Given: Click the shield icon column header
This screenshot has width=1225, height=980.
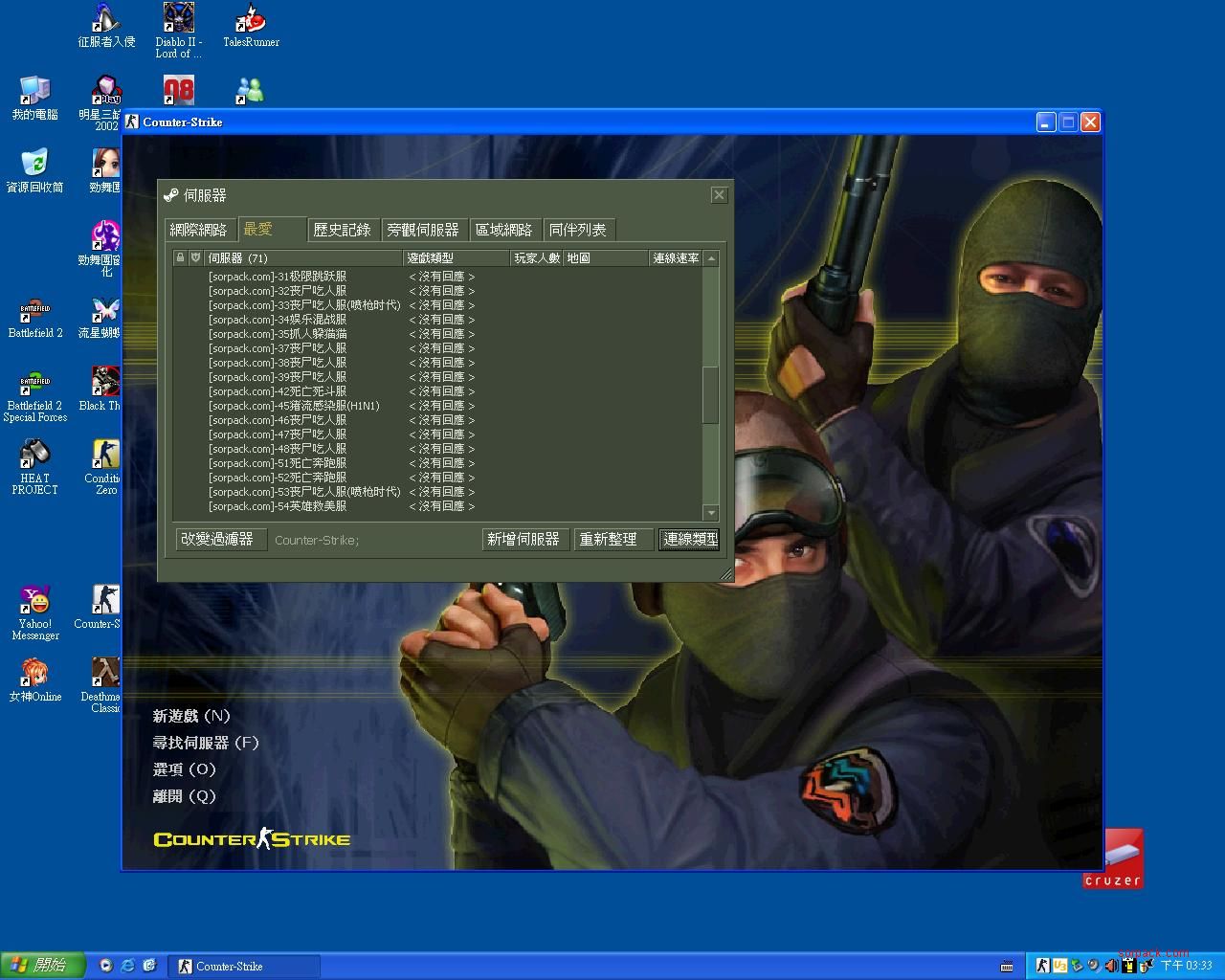Looking at the screenshot, I should click(x=195, y=258).
